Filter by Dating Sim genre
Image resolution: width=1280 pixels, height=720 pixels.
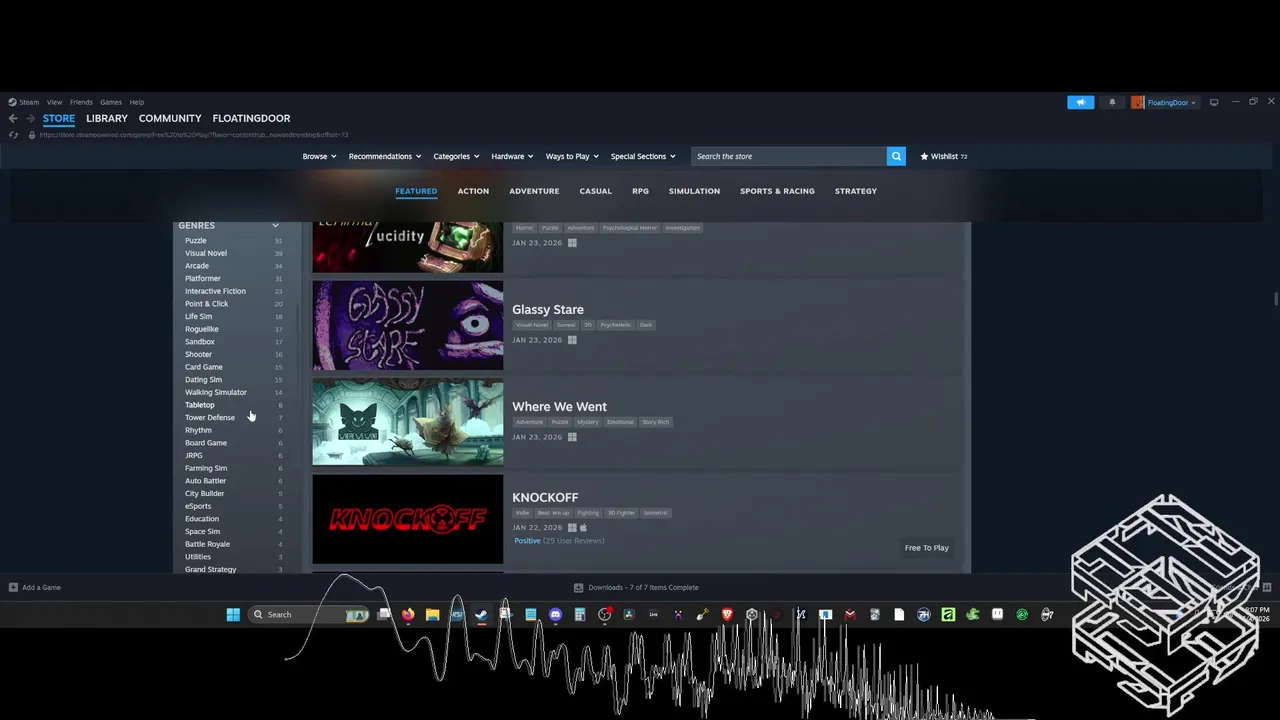coord(203,379)
